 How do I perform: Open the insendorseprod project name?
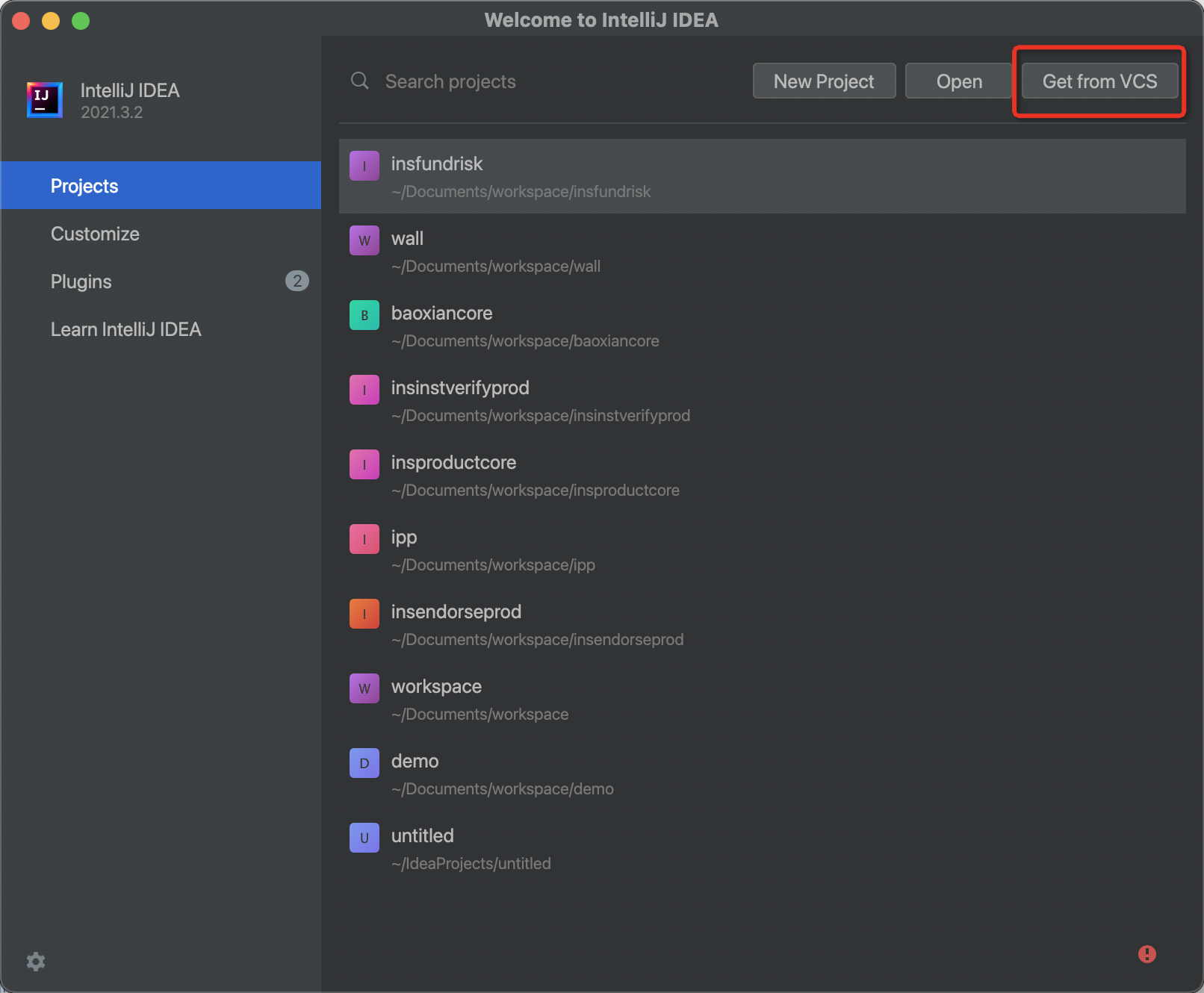click(x=456, y=612)
